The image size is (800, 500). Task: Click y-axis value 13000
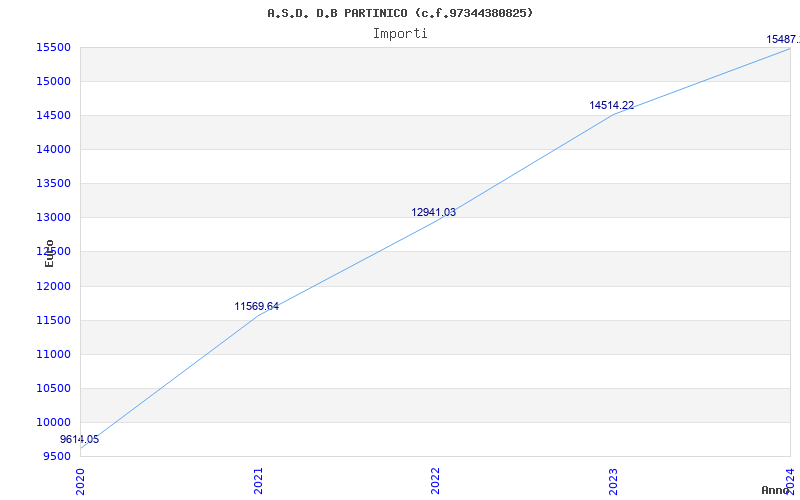tap(53, 217)
